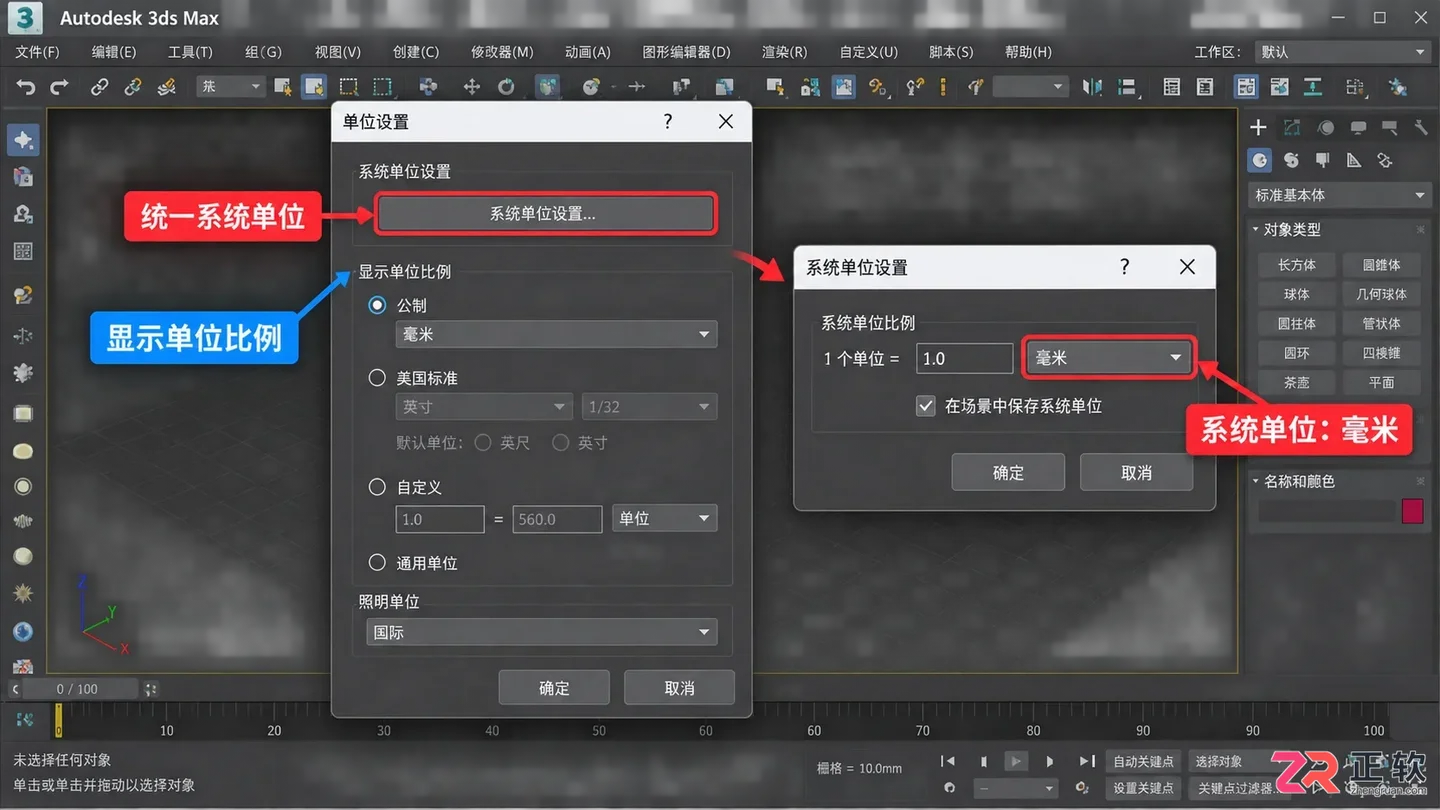
Task: Open the 标准基本体 dropdown
Action: [x=1339, y=195]
